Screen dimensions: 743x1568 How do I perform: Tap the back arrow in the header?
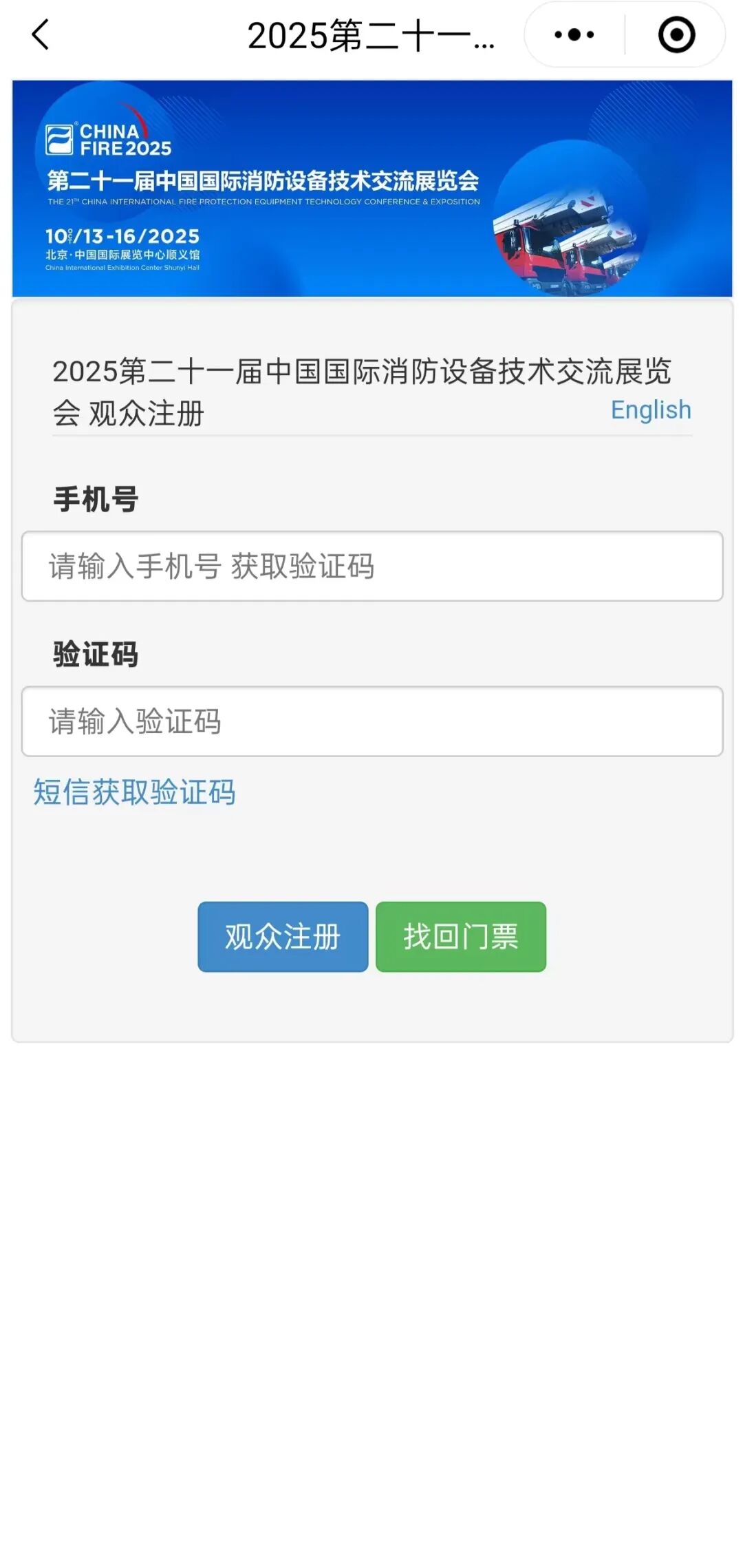[x=41, y=35]
